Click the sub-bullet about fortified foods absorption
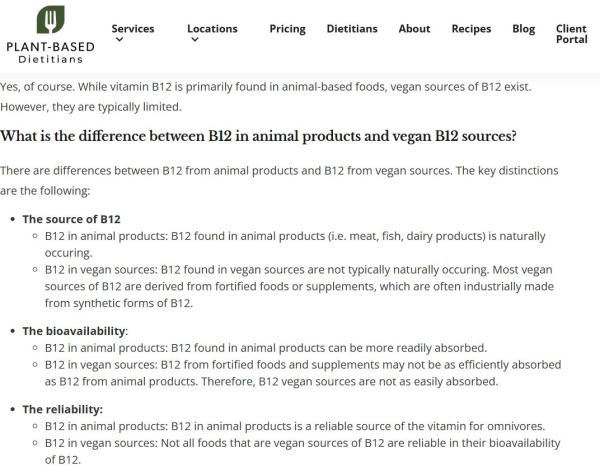Viewport: 600px width, 476px height. (x=303, y=373)
